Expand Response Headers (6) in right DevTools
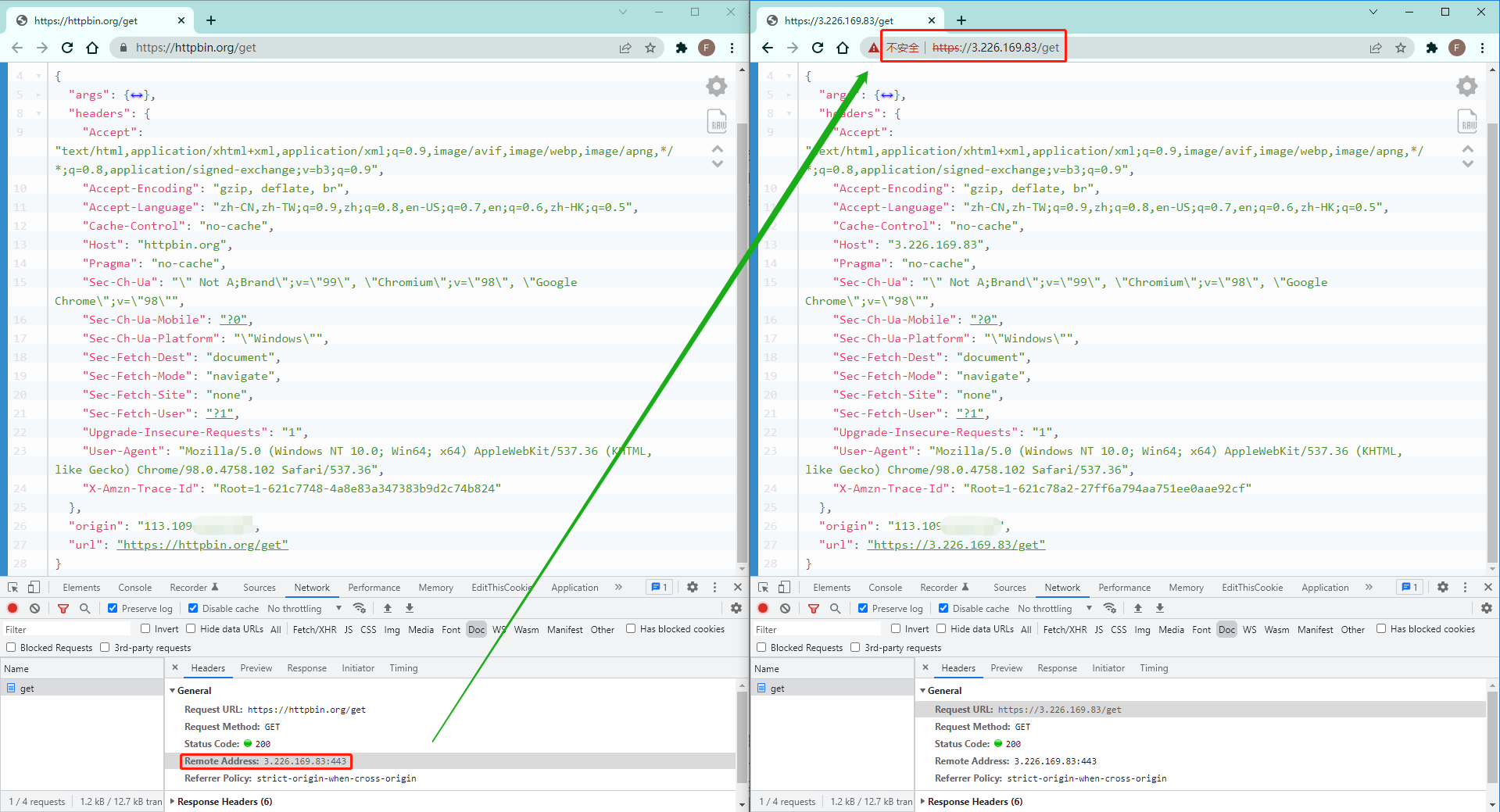 (x=922, y=801)
